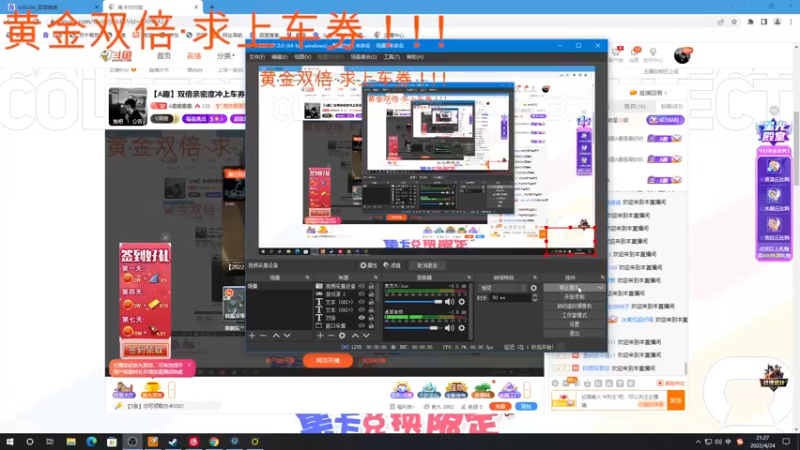Image resolution: width=800 pixels, height=450 pixels.
Task: Open scene transition settings gear
Action: point(534,288)
